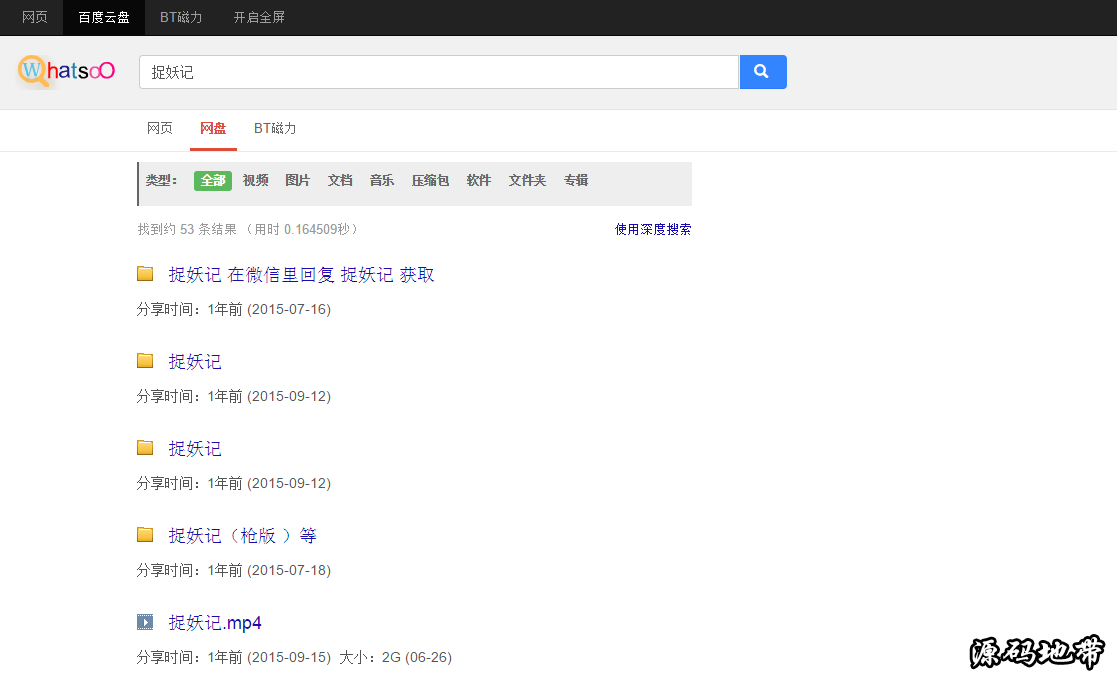
Task: Enable fullscreen via 开启全屏
Action: coord(259,17)
